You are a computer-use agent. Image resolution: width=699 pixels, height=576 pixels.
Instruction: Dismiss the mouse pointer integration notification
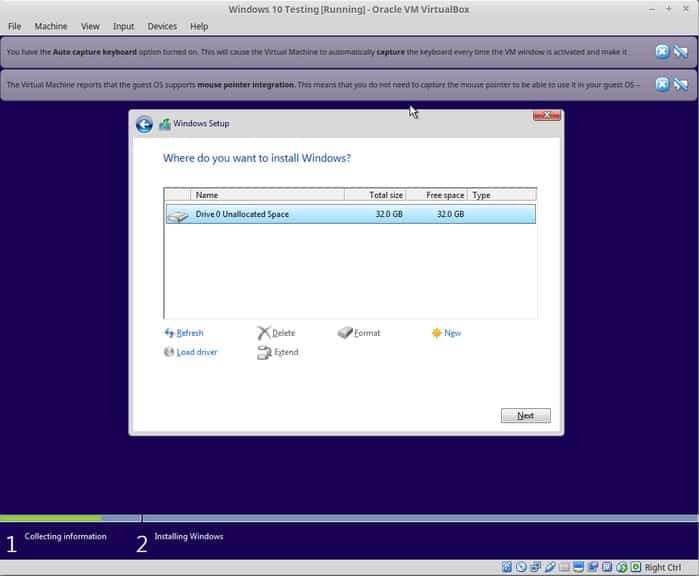(x=662, y=84)
